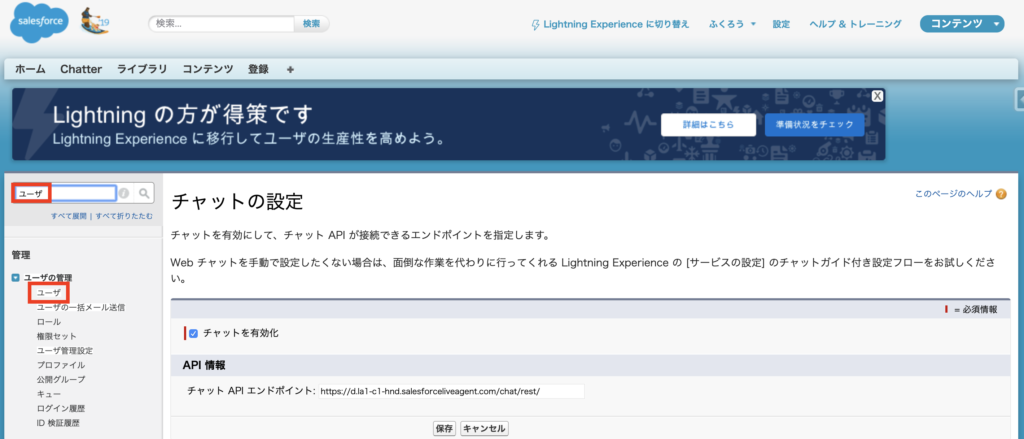Switch to the Chatter tab
The image size is (1024, 439).
click(81, 69)
